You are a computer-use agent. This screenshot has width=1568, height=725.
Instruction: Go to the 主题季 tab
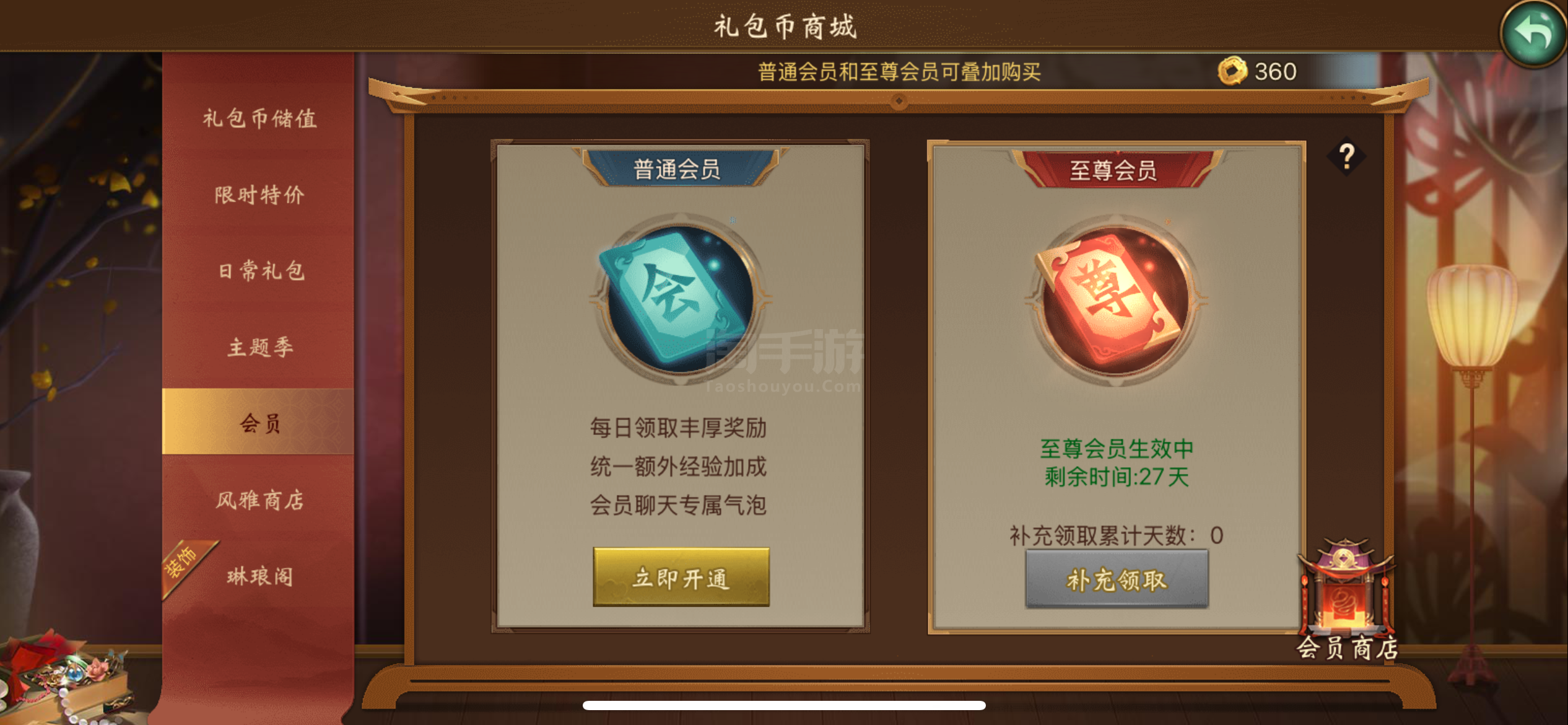coord(259,347)
